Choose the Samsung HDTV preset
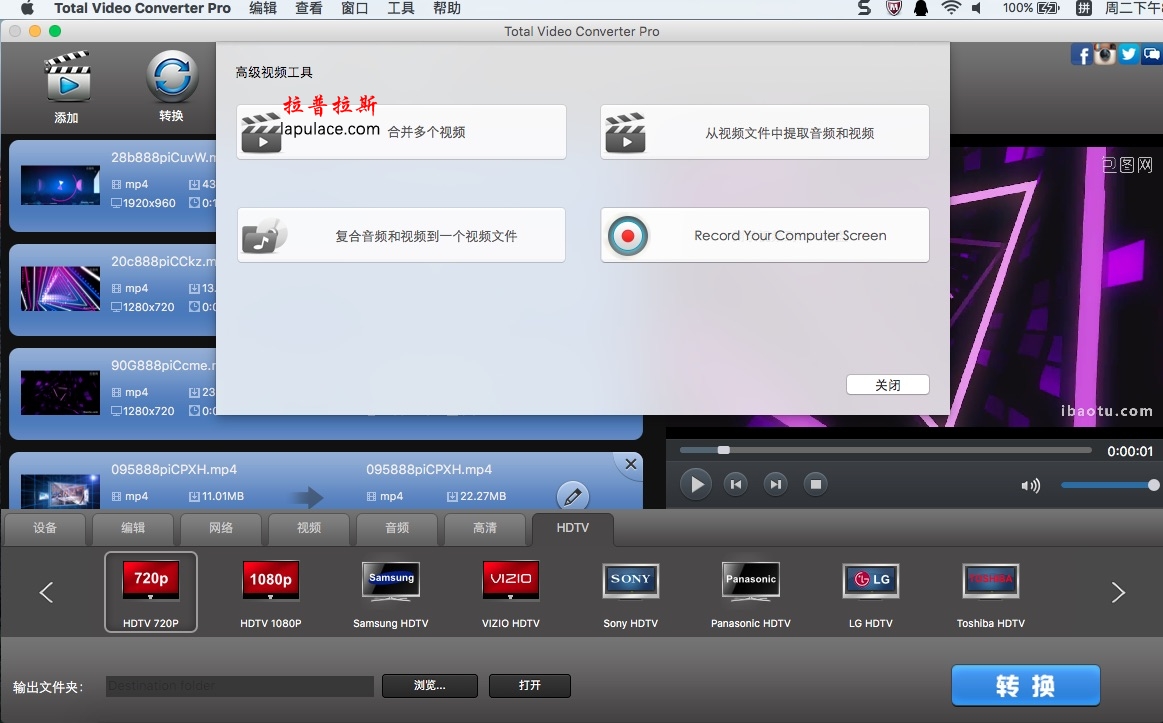The width and height of the screenshot is (1163, 723). coord(391,593)
